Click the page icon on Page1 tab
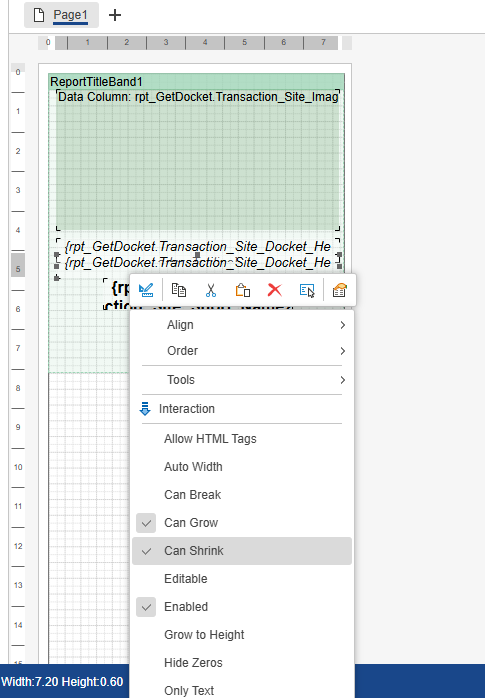The width and height of the screenshot is (485, 698). click(39, 15)
